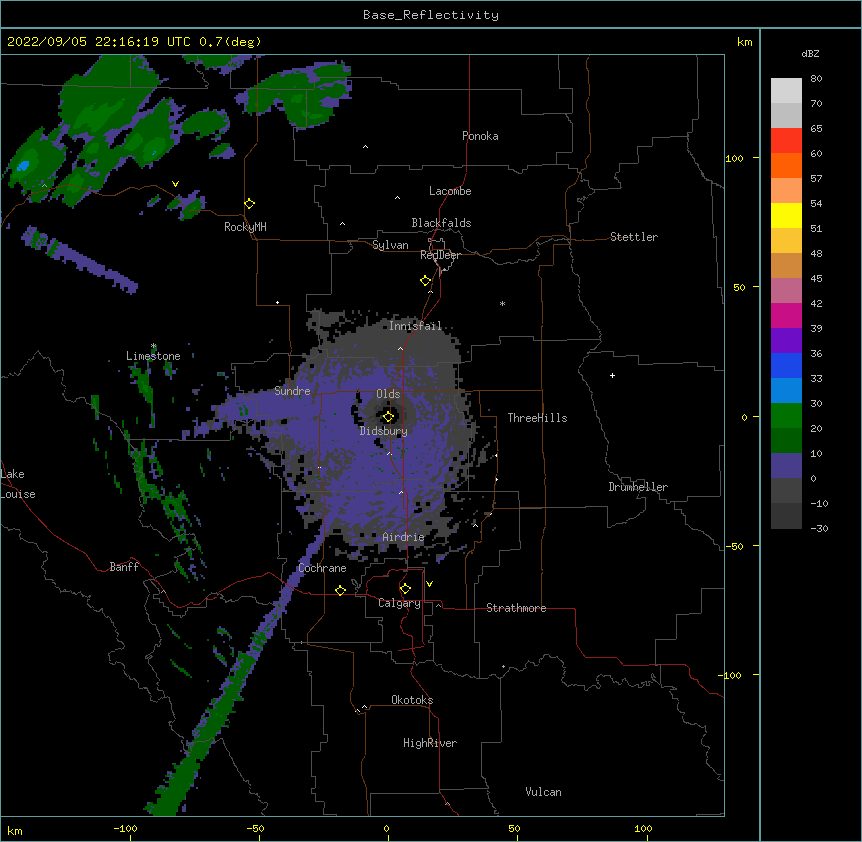This screenshot has height=842, width=862.
Task: Click the Lake Louise label
Action: (x=18, y=484)
